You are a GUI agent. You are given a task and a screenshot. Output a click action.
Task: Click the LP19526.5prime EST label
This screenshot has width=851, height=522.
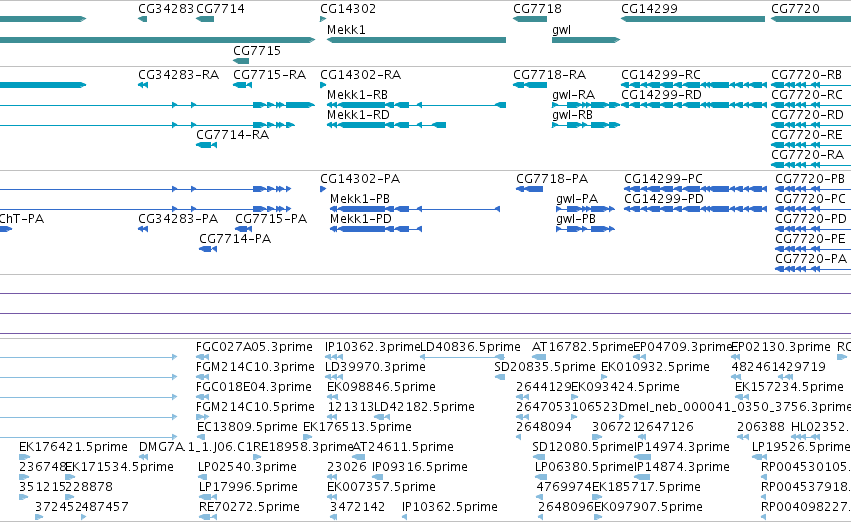801,447
